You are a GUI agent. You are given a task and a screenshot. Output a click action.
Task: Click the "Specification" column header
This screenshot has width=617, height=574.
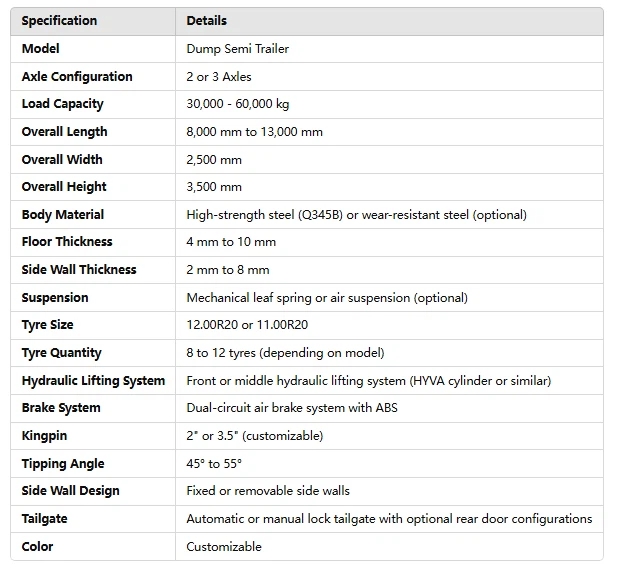pos(60,20)
